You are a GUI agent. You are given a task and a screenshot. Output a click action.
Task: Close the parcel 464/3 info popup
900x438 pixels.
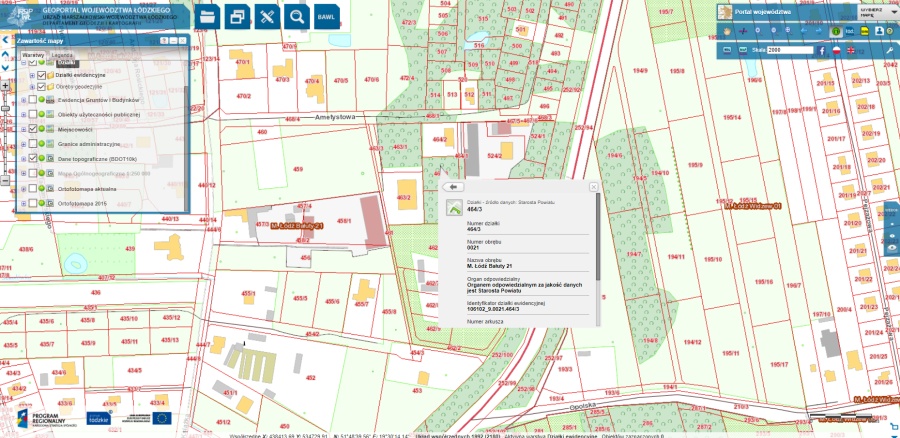tap(593, 187)
